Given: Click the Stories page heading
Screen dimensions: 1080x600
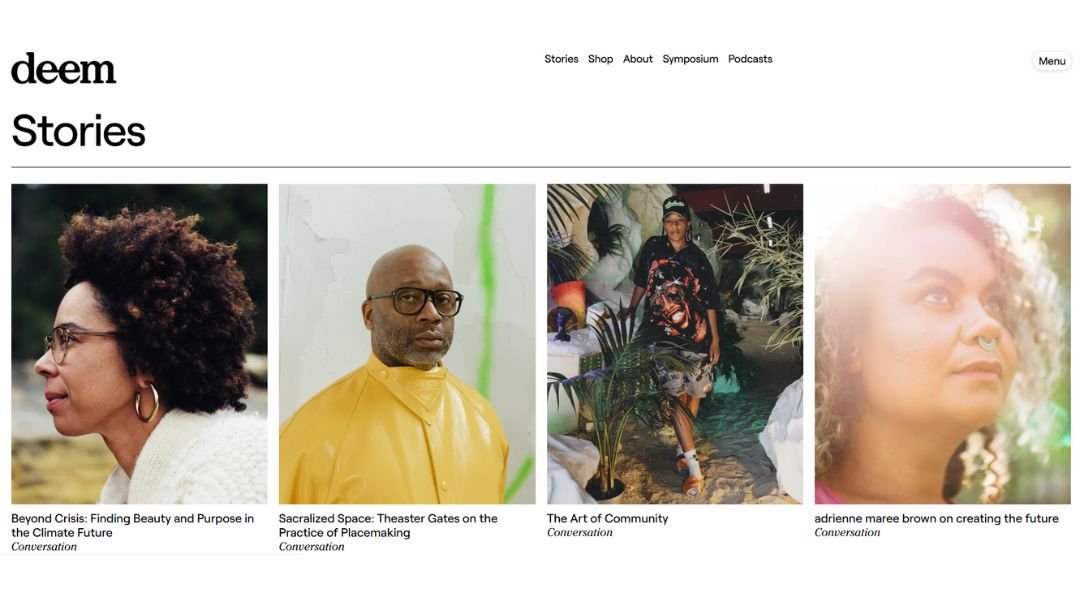Looking at the screenshot, I should pos(79,131).
